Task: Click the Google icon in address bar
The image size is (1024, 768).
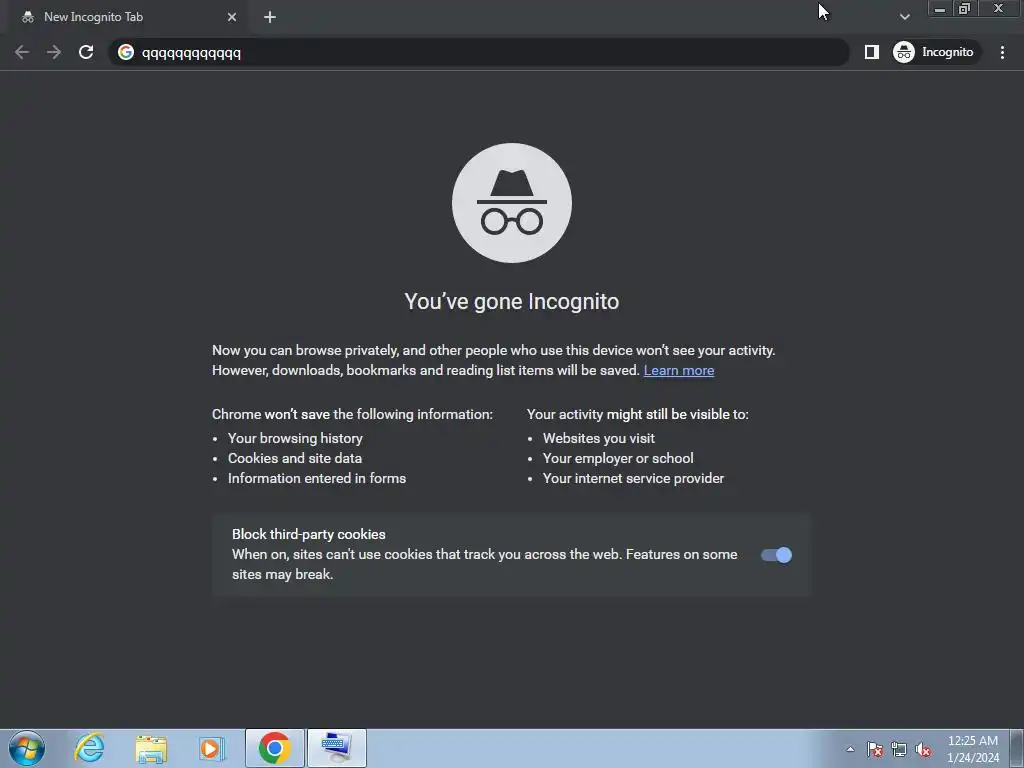Action: click(126, 52)
